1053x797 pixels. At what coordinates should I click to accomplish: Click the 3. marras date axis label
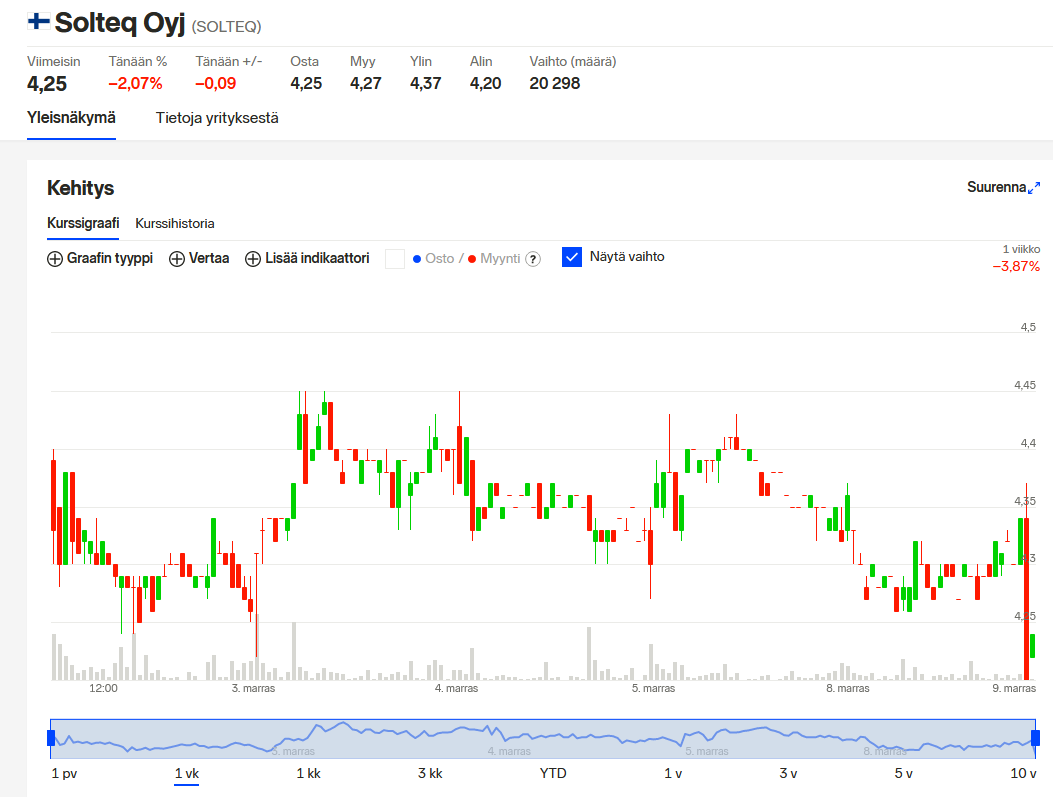253,688
